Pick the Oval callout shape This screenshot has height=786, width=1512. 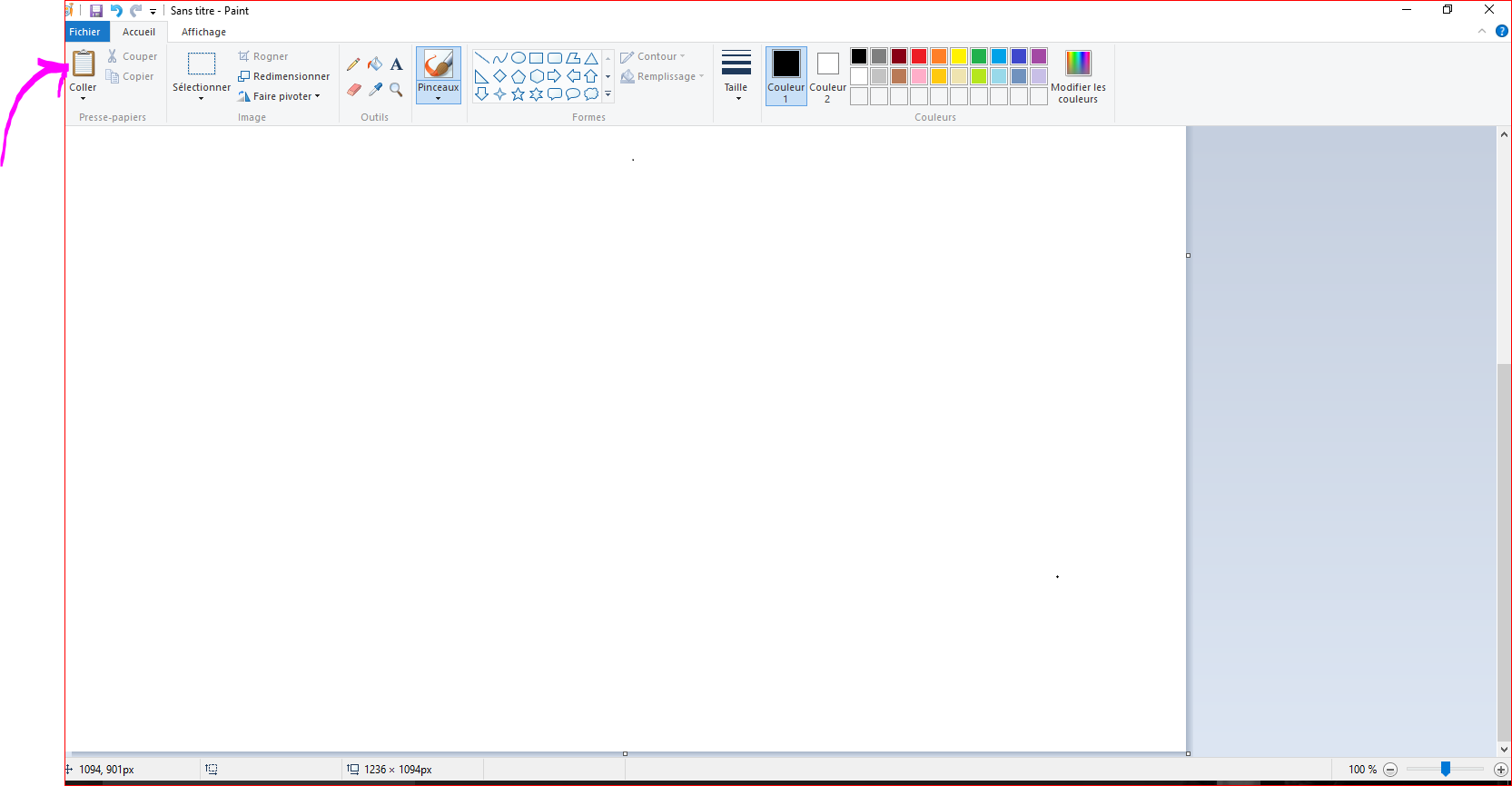coord(573,93)
